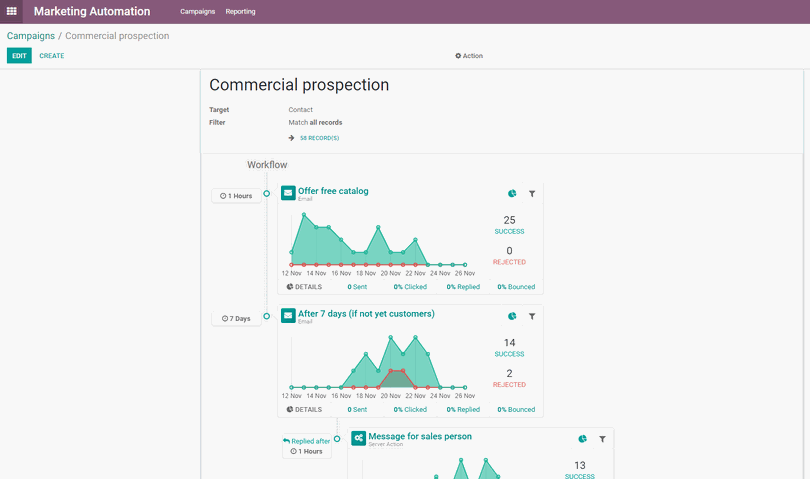Screen dimensions: 810x479
Task: Open graph icon on Message for sales person
Action: 583,439
